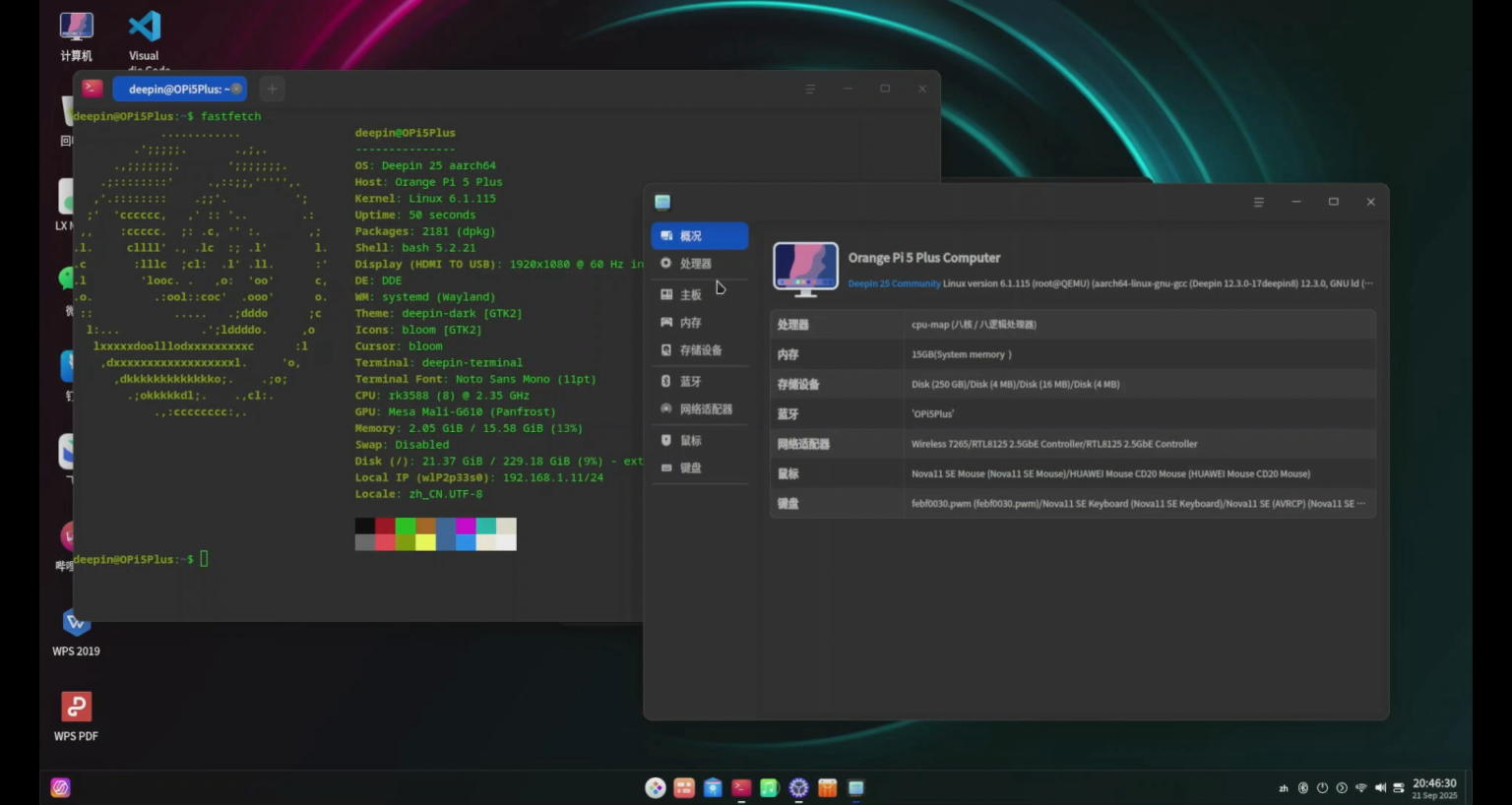1512x805 pixels.
Task: Launch the music player from the dock
Action: pos(770,788)
